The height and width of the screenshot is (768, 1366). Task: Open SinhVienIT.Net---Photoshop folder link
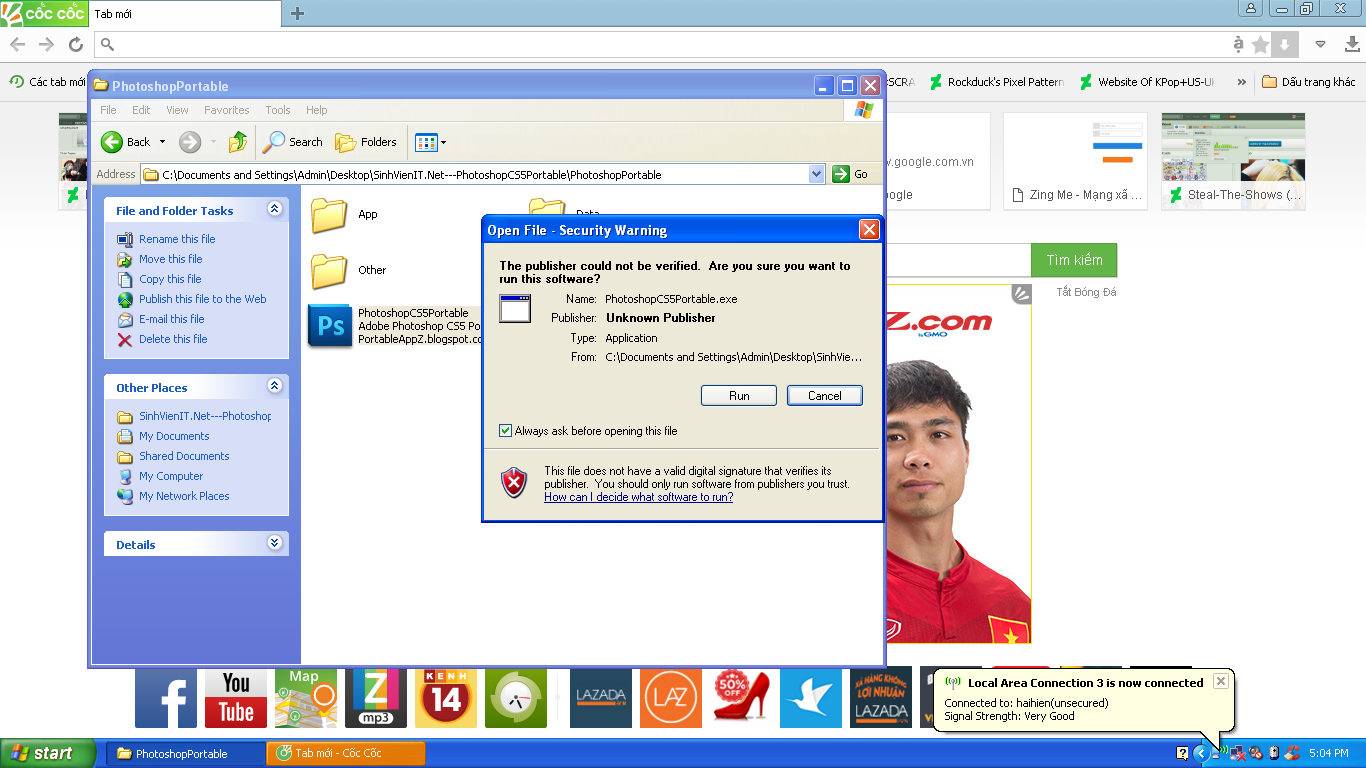(205, 416)
